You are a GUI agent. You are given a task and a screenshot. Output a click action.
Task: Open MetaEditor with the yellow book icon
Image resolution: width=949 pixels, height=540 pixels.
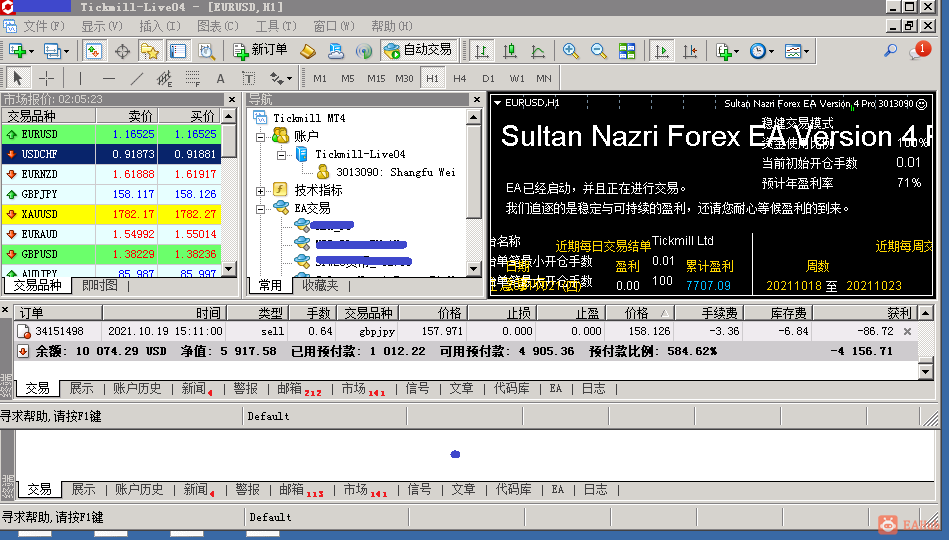point(307,51)
